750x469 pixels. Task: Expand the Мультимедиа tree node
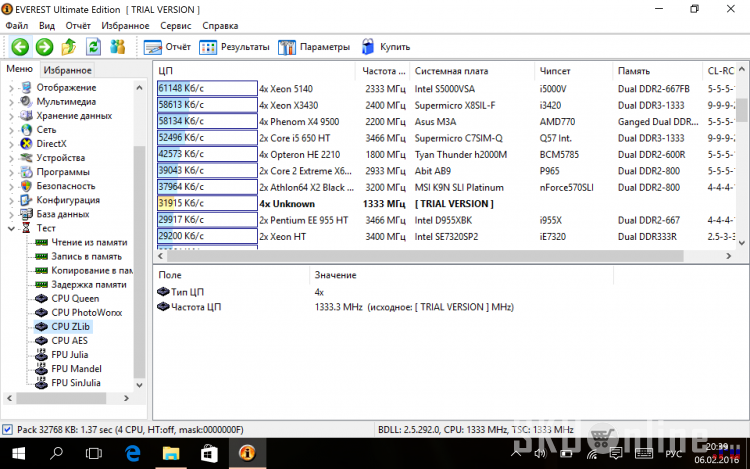click(x=11, y=102)
